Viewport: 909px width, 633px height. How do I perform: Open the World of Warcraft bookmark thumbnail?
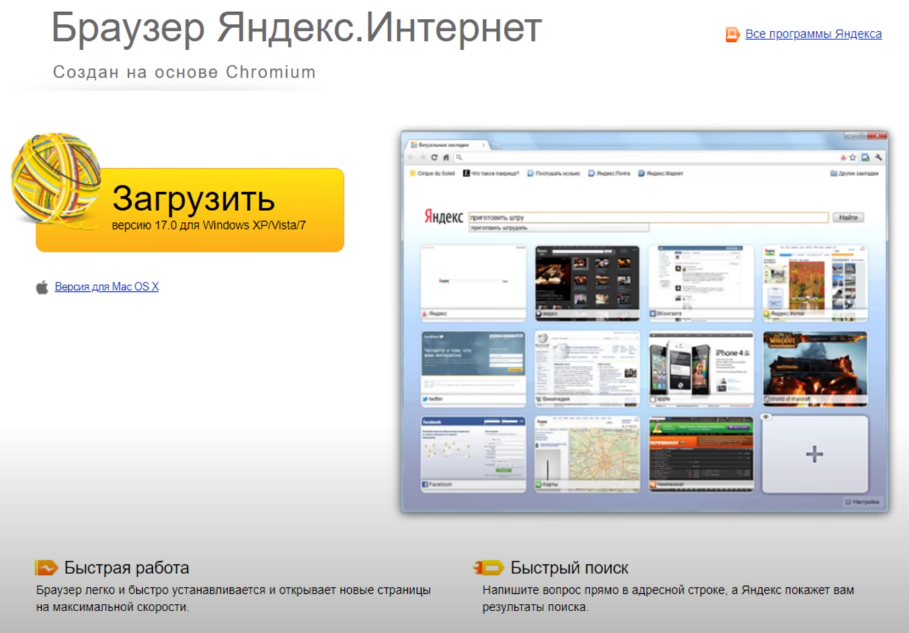point(815,368)
